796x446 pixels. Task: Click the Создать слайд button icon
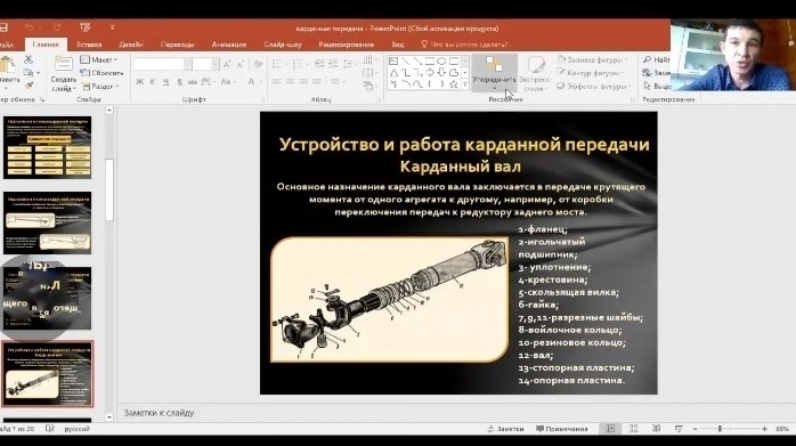[x=63, y=64]
